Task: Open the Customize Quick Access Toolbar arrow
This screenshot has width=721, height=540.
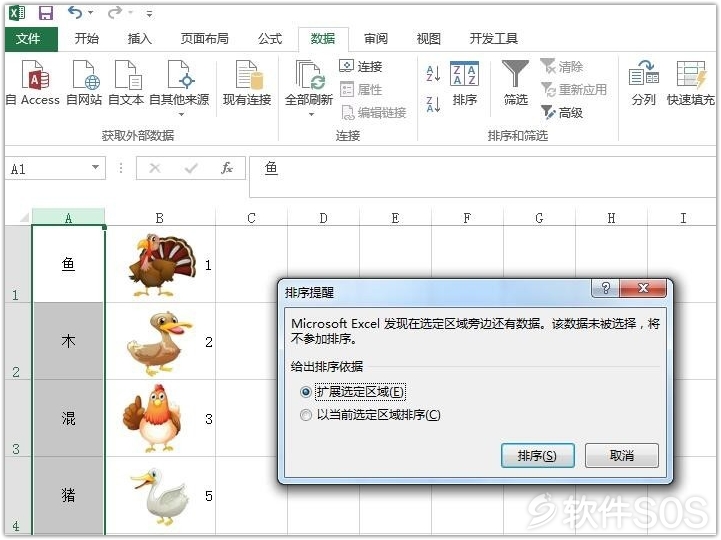Action: 149,14
